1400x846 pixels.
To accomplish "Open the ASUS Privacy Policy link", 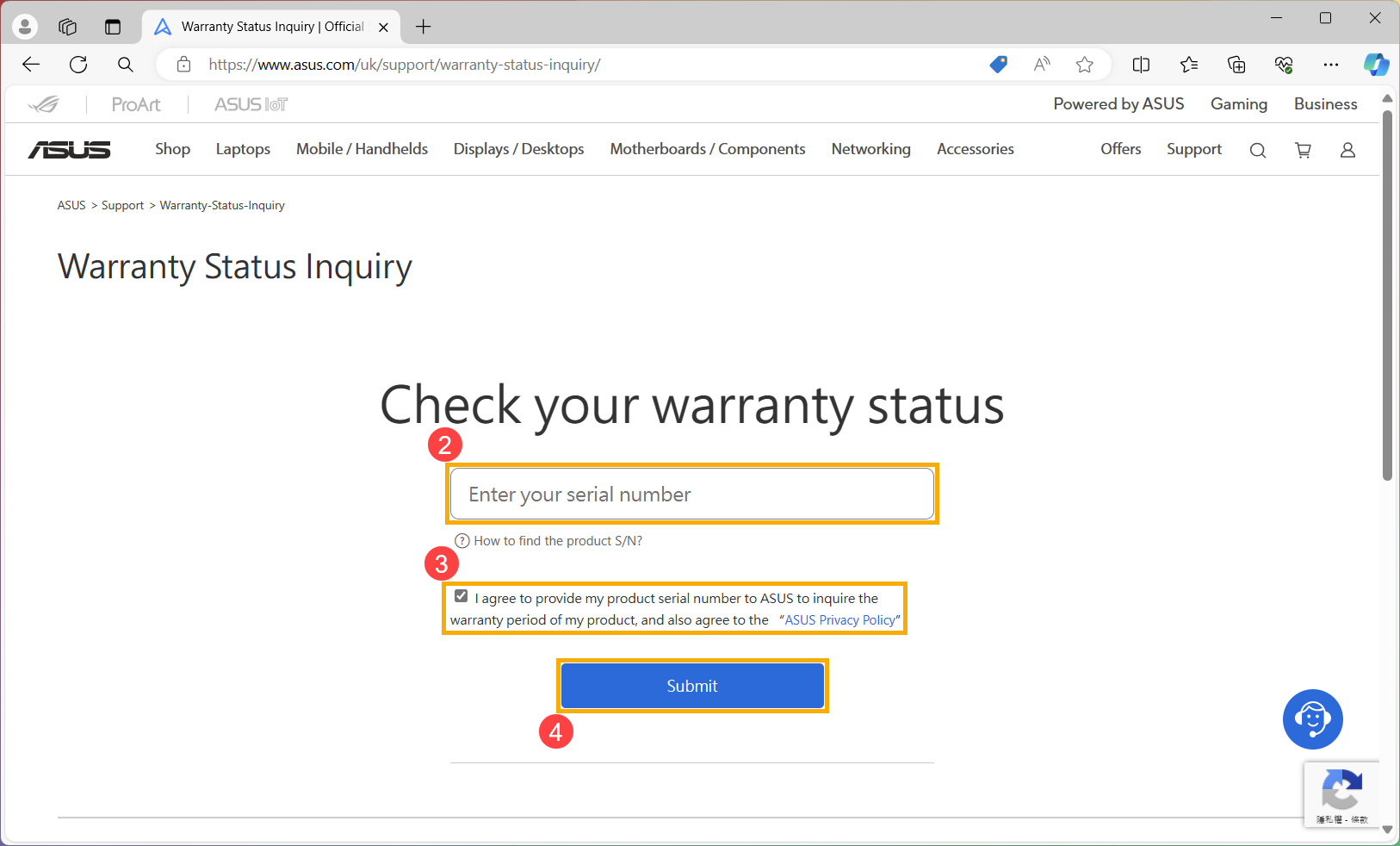I will [839, 620].
